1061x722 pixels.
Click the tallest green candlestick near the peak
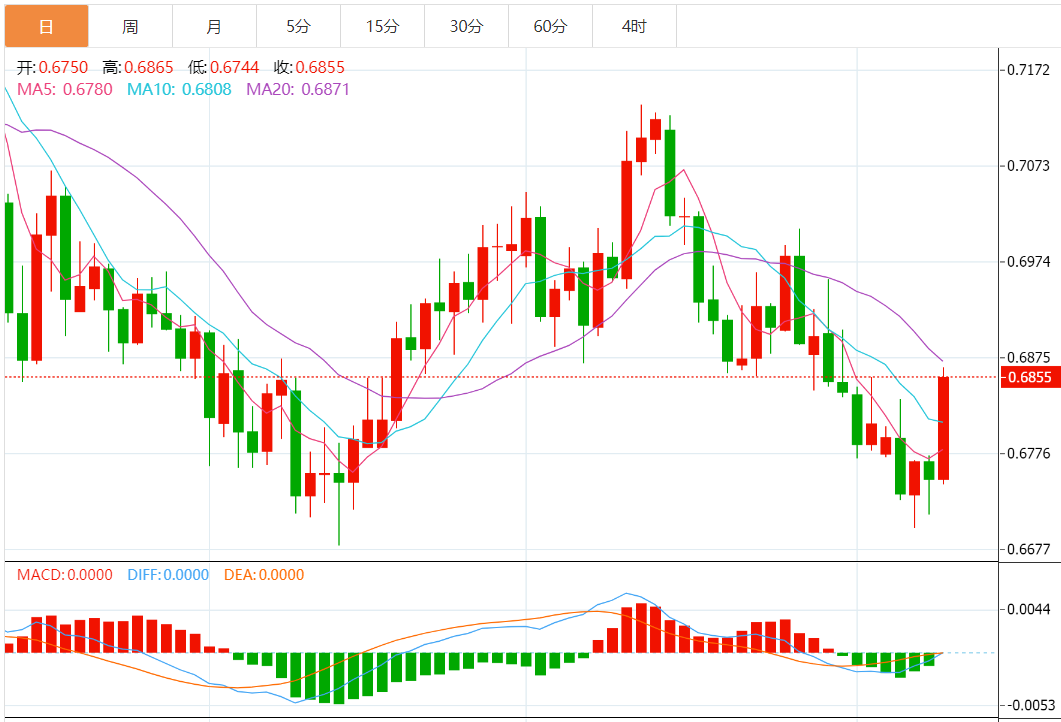click(x=670, y=173)
